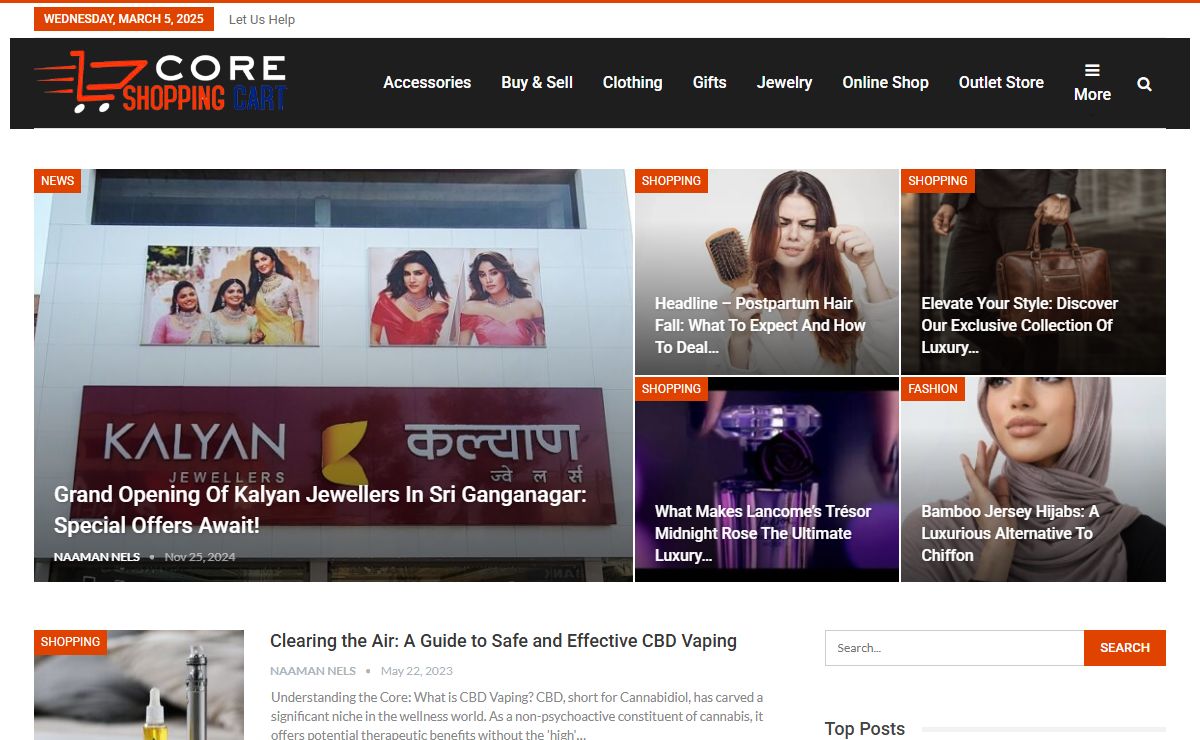Viewport: 1200px width, 740px height.
Task: Open Lancome Trésor Midnight Rose article
Action: 763,533
